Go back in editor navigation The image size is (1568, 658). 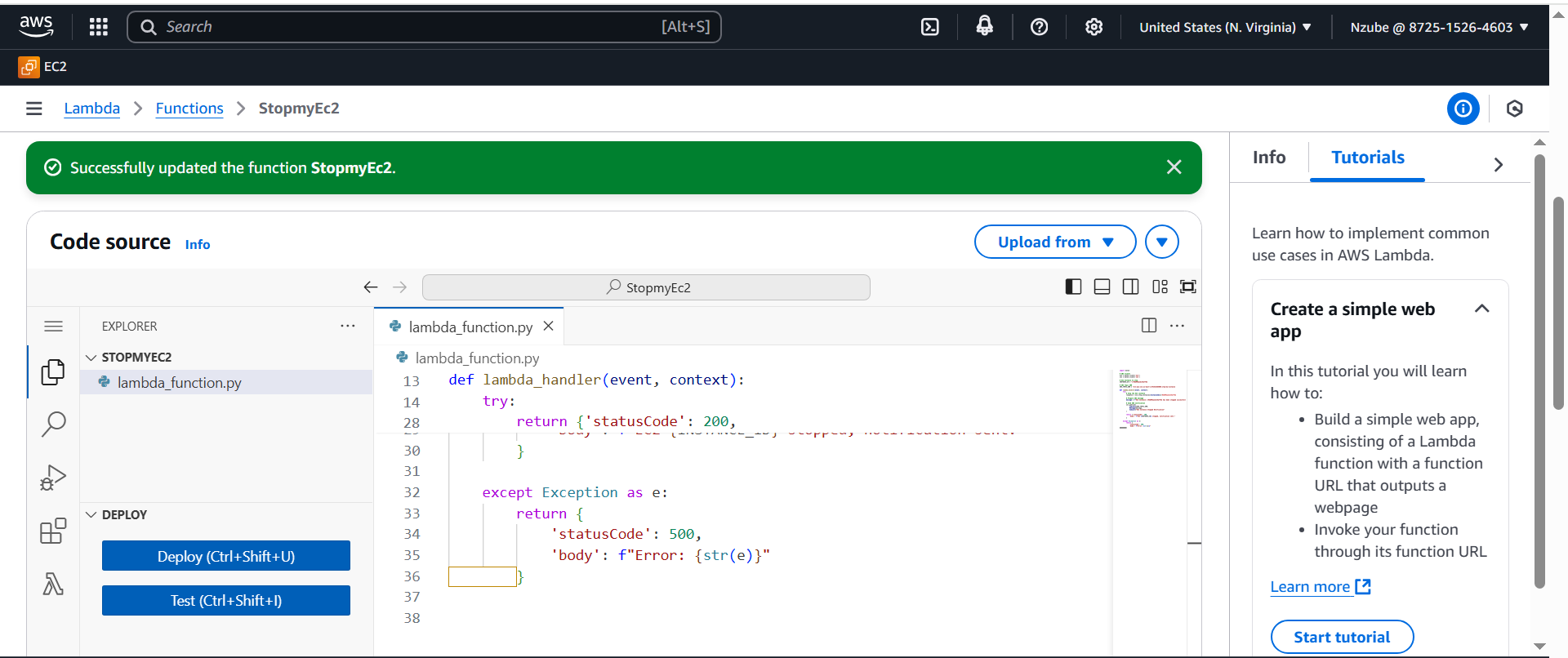371,287
